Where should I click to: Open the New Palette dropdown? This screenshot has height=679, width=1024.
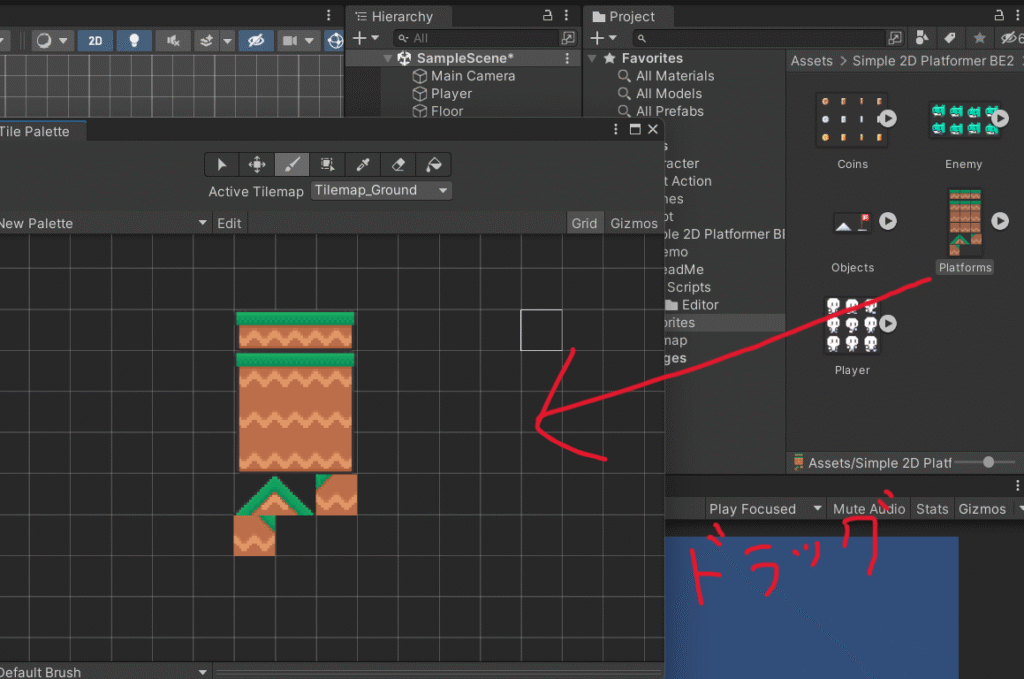[103, 223]
